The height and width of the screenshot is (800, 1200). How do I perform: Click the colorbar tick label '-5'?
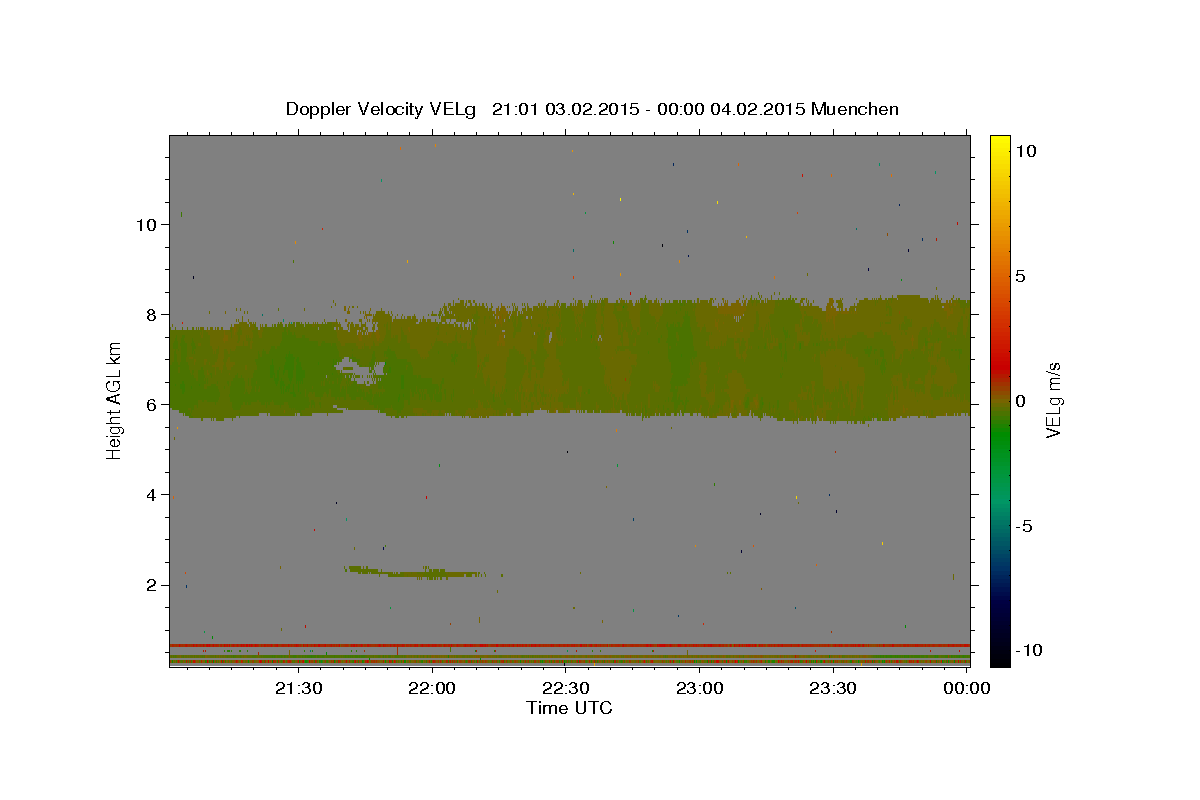point(1025,526)
